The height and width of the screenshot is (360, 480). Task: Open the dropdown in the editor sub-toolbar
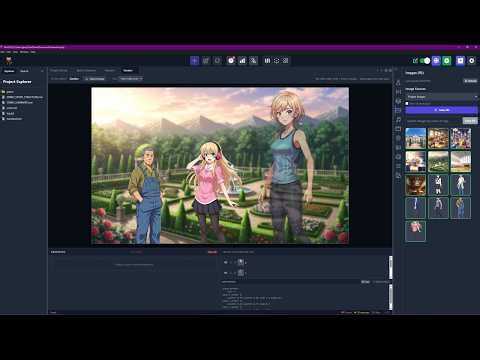click(x=131, y=79)
